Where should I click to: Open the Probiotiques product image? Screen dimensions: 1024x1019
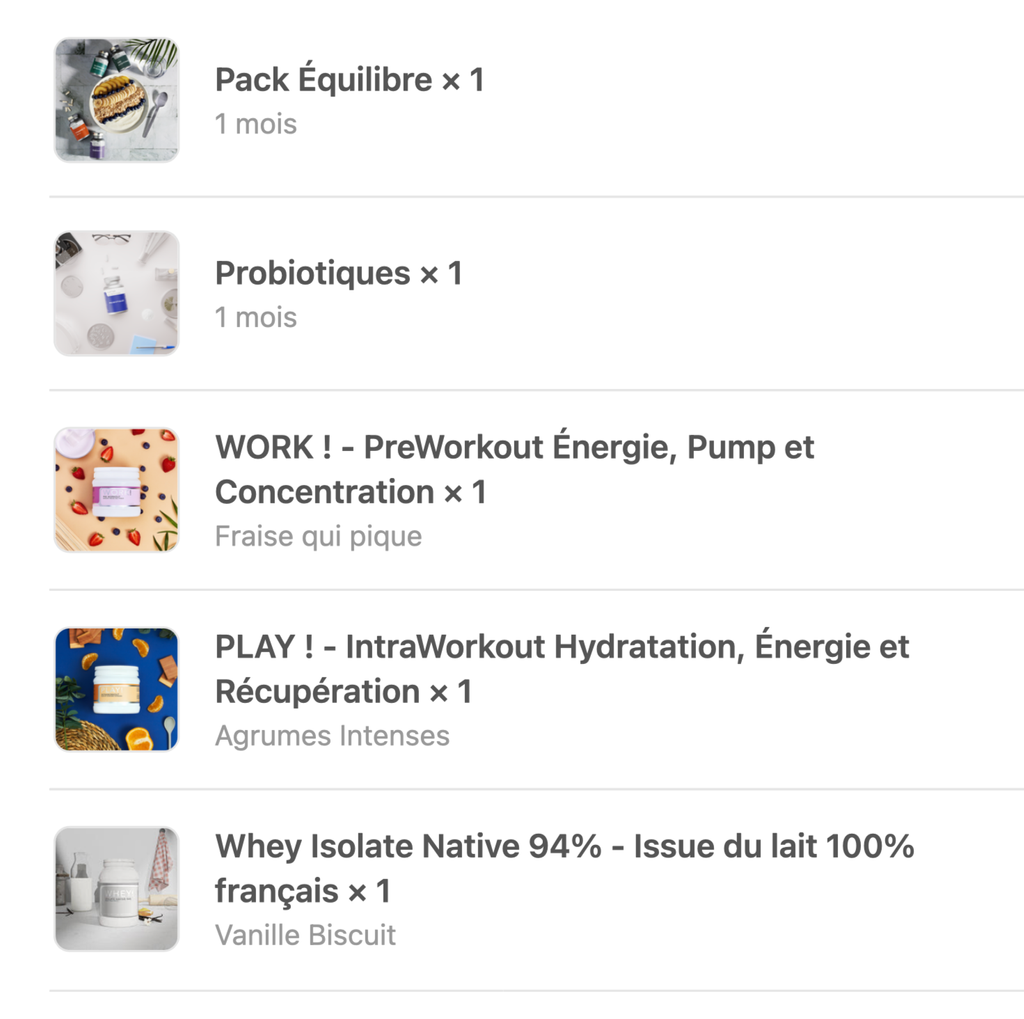pos(116,293)
